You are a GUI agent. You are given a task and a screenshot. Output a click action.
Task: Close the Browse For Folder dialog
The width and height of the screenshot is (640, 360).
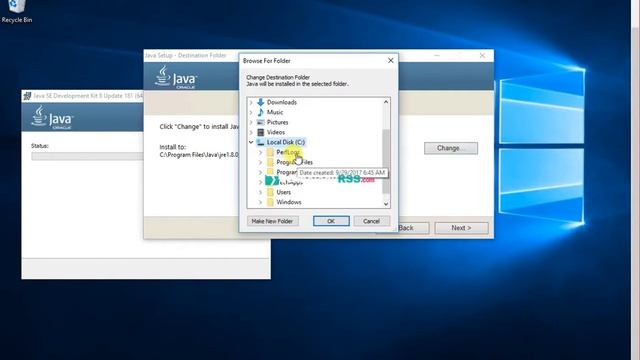(390, 60)
